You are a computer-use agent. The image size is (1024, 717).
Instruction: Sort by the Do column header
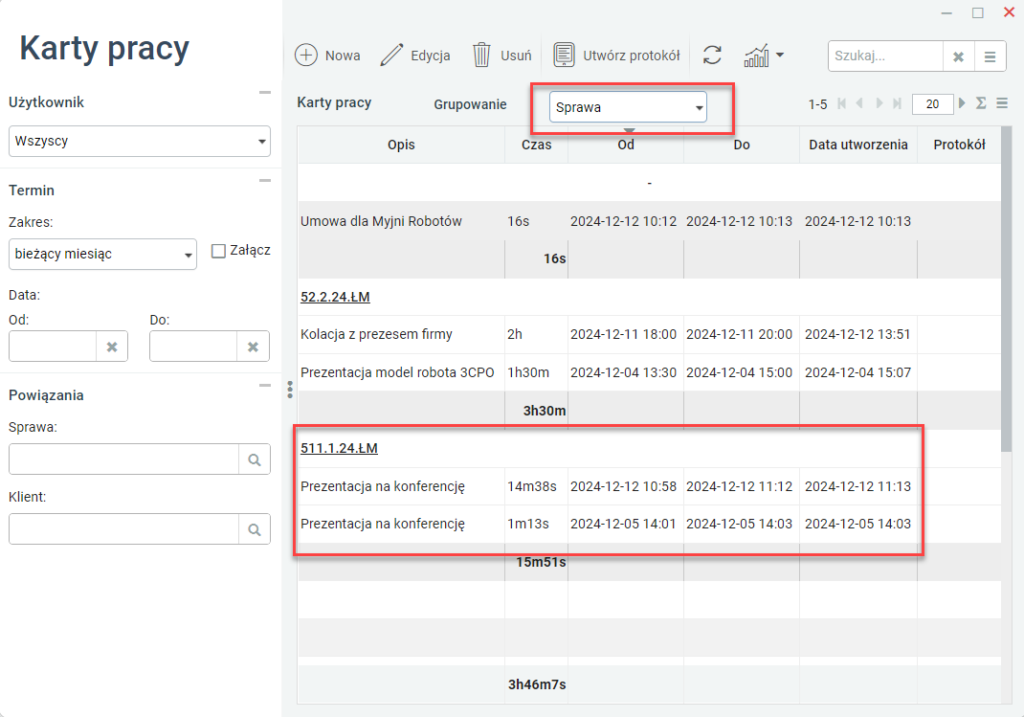[x=741, y=145]
